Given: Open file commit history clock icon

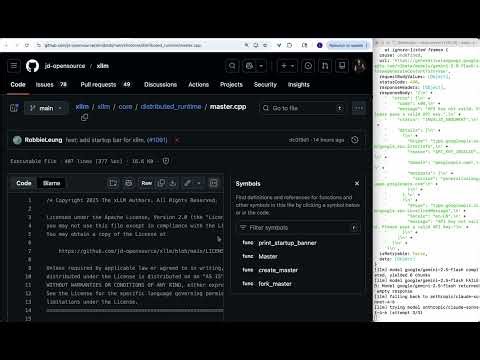Looking at the screenshot, I should pyautogui.click(x=355, y=140).
